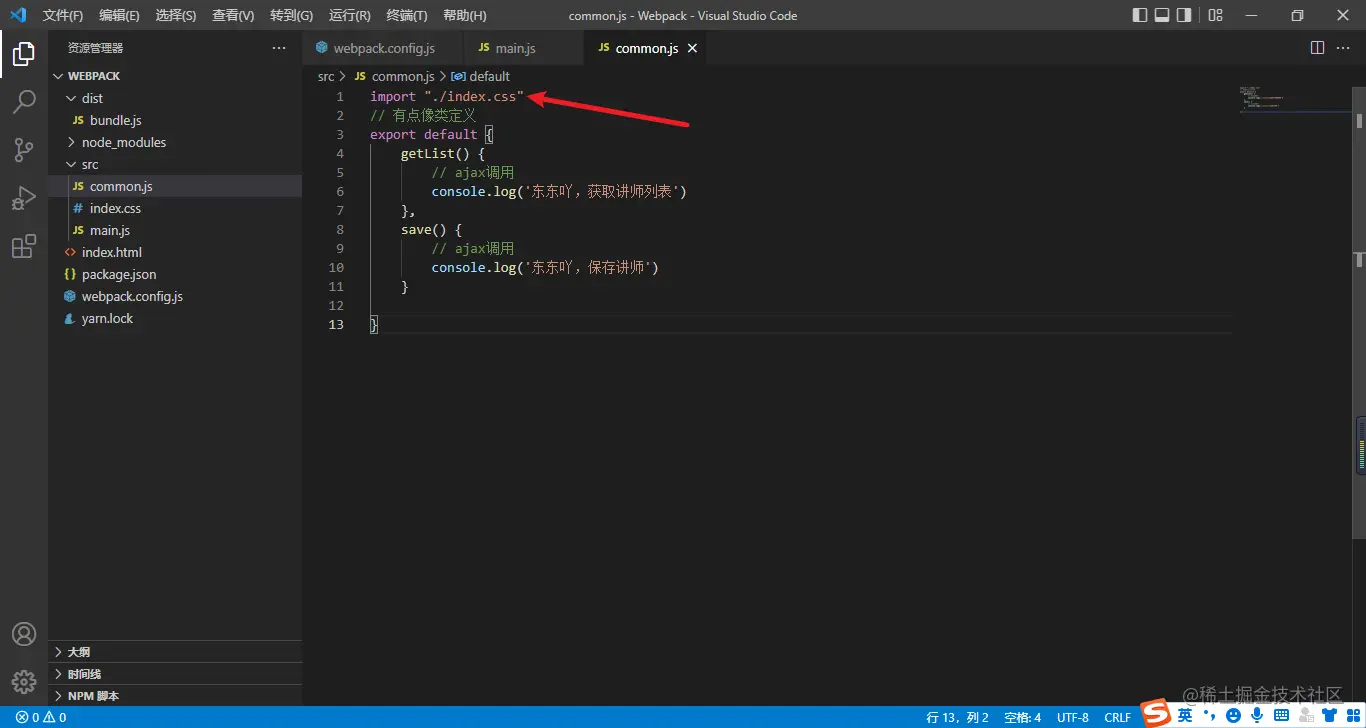Change indentation via 空格: 4

coord(1023,717)
